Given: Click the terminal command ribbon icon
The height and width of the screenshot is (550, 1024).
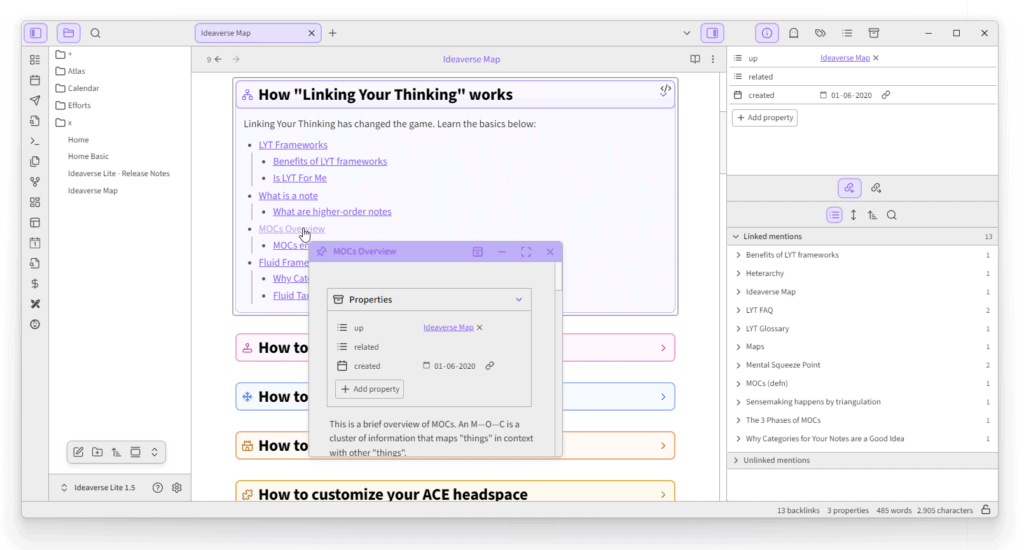Looking at the screenshot, I should coord(35,141).
